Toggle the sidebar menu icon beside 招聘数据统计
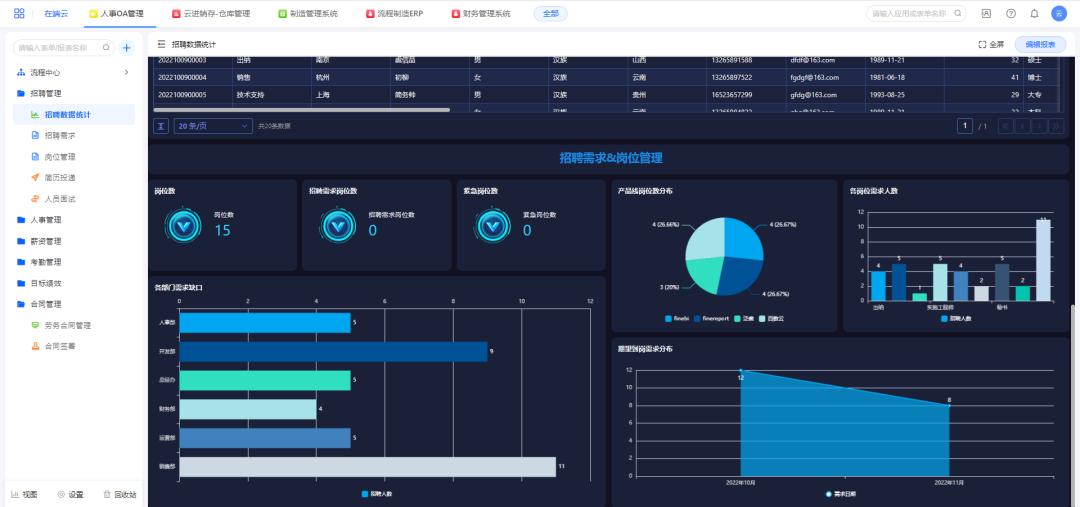Image resolution: width=1080 pixels, height=507 pixels. [x=162, y=45]
